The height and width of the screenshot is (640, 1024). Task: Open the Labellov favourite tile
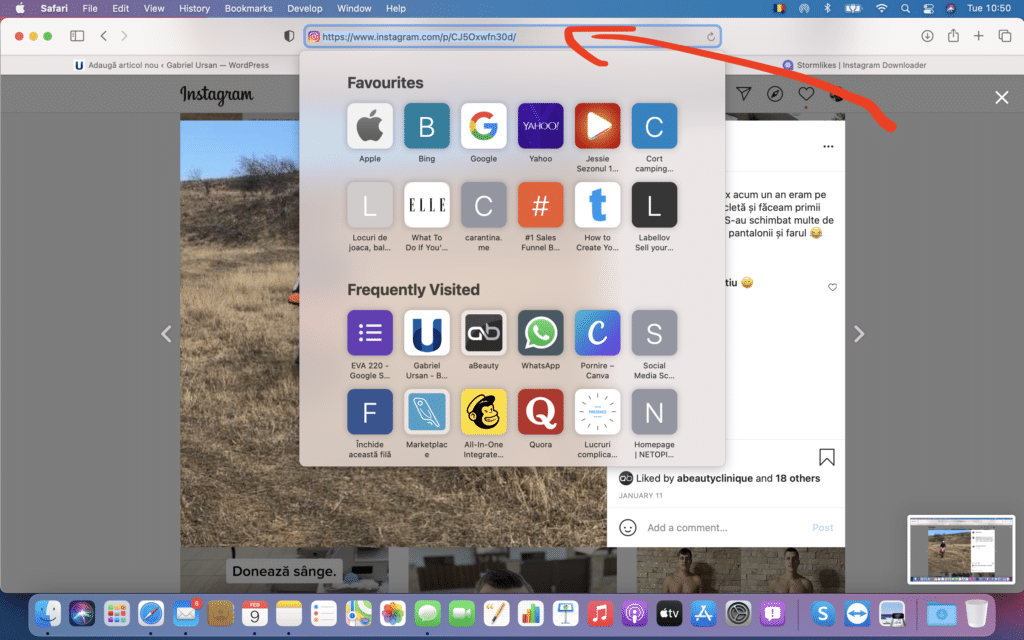(x=654, y=205)
